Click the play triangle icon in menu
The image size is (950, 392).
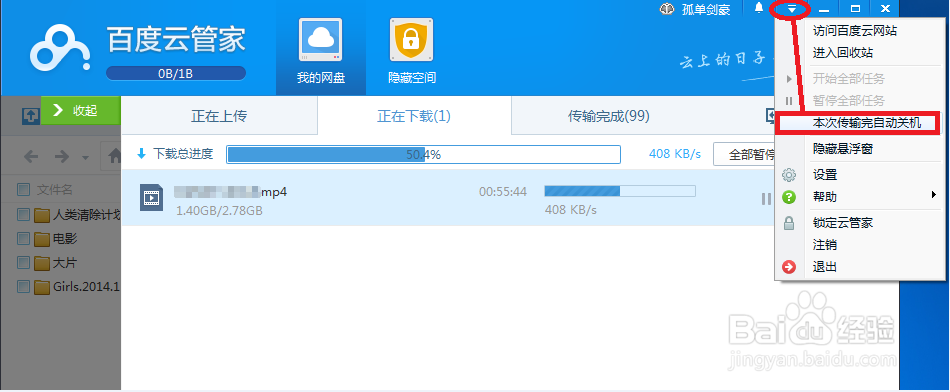pyautogui.click(x=789, y=79)
